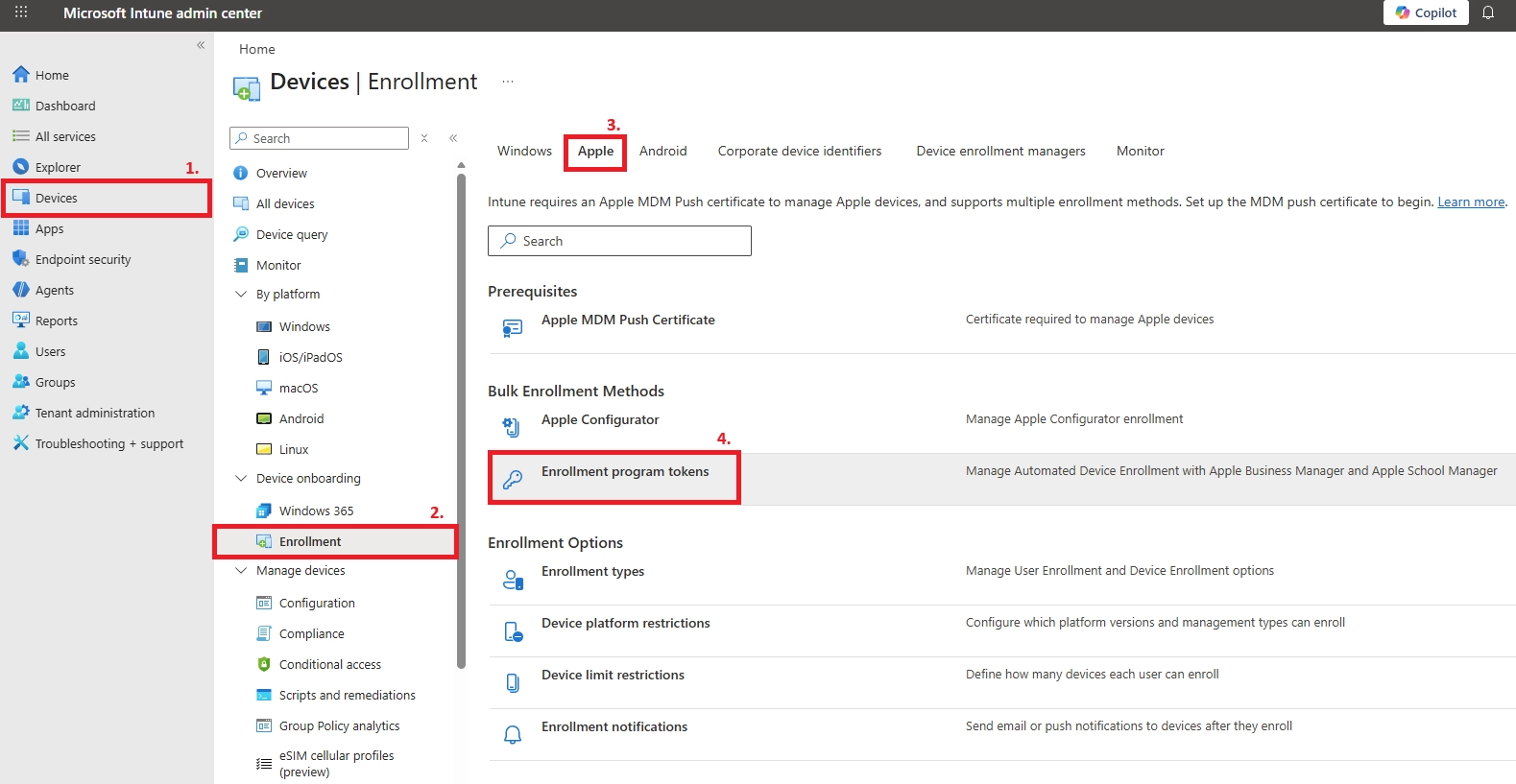Image resolution: width=1516 pixels, height=784 pixels.
Task: Click the Devices menu search box
Action: coord(319,138)
